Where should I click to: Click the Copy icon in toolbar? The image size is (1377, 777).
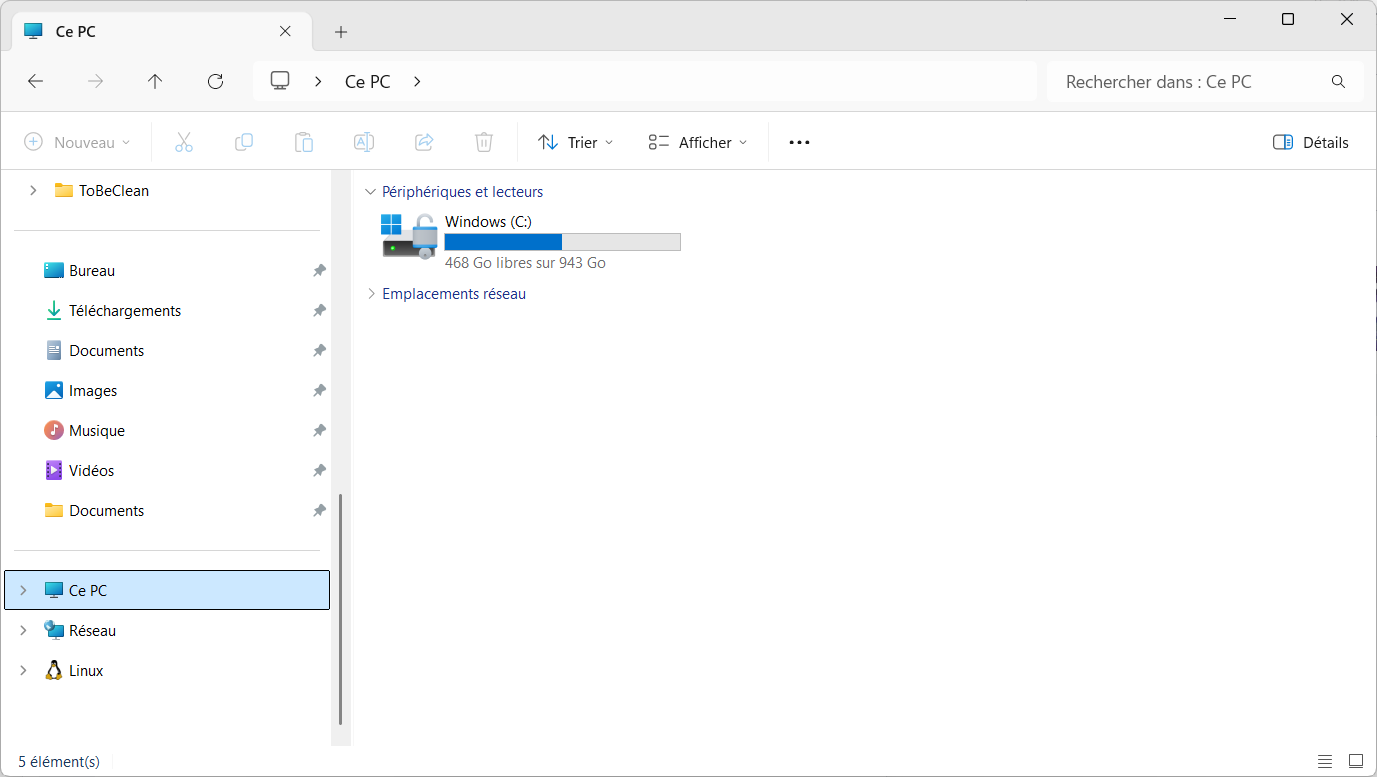(244, 142)
